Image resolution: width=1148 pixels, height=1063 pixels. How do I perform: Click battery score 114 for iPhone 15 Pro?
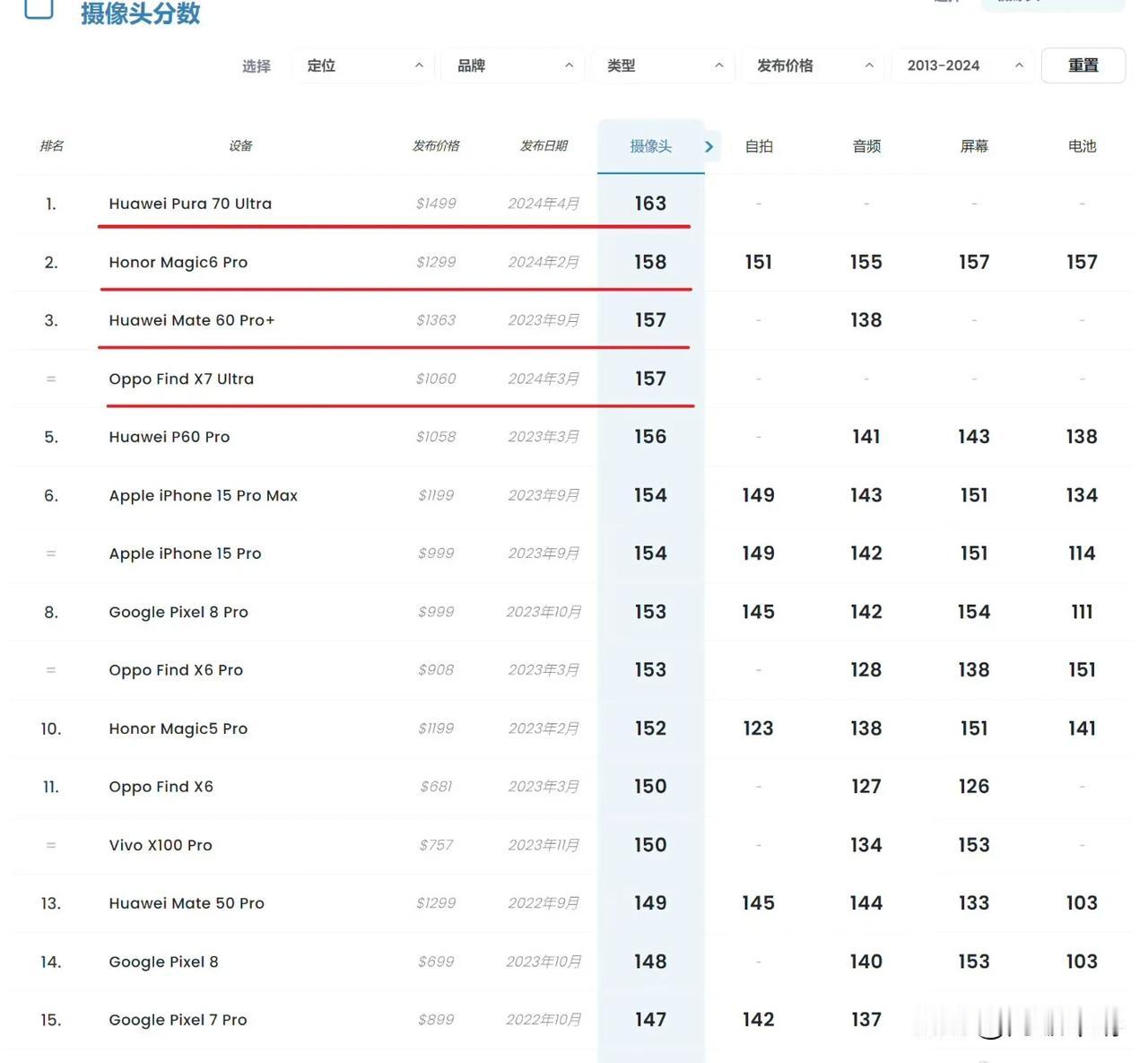[x=1082, y=553]
